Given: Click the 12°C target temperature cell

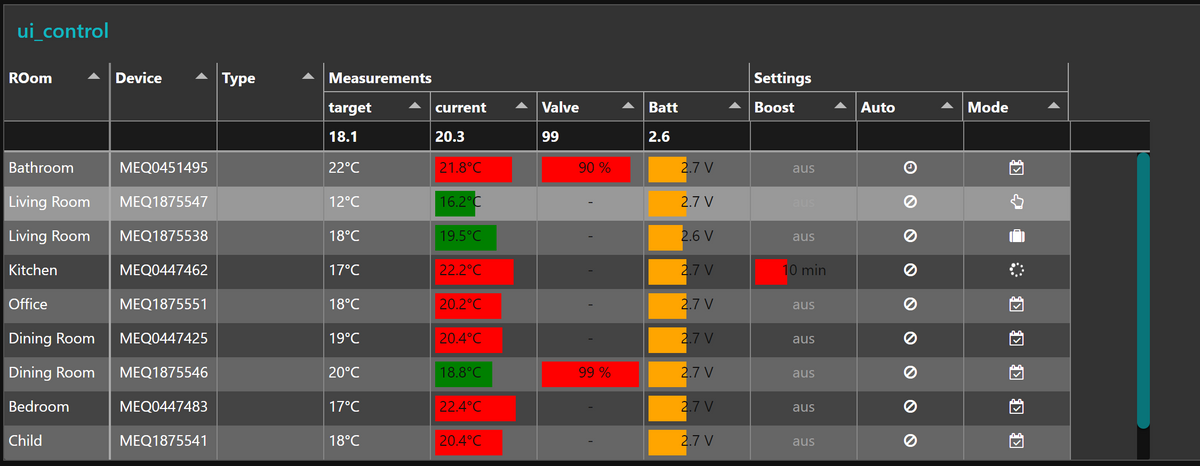Looking at the screenshot, I should tap(377, 202).
